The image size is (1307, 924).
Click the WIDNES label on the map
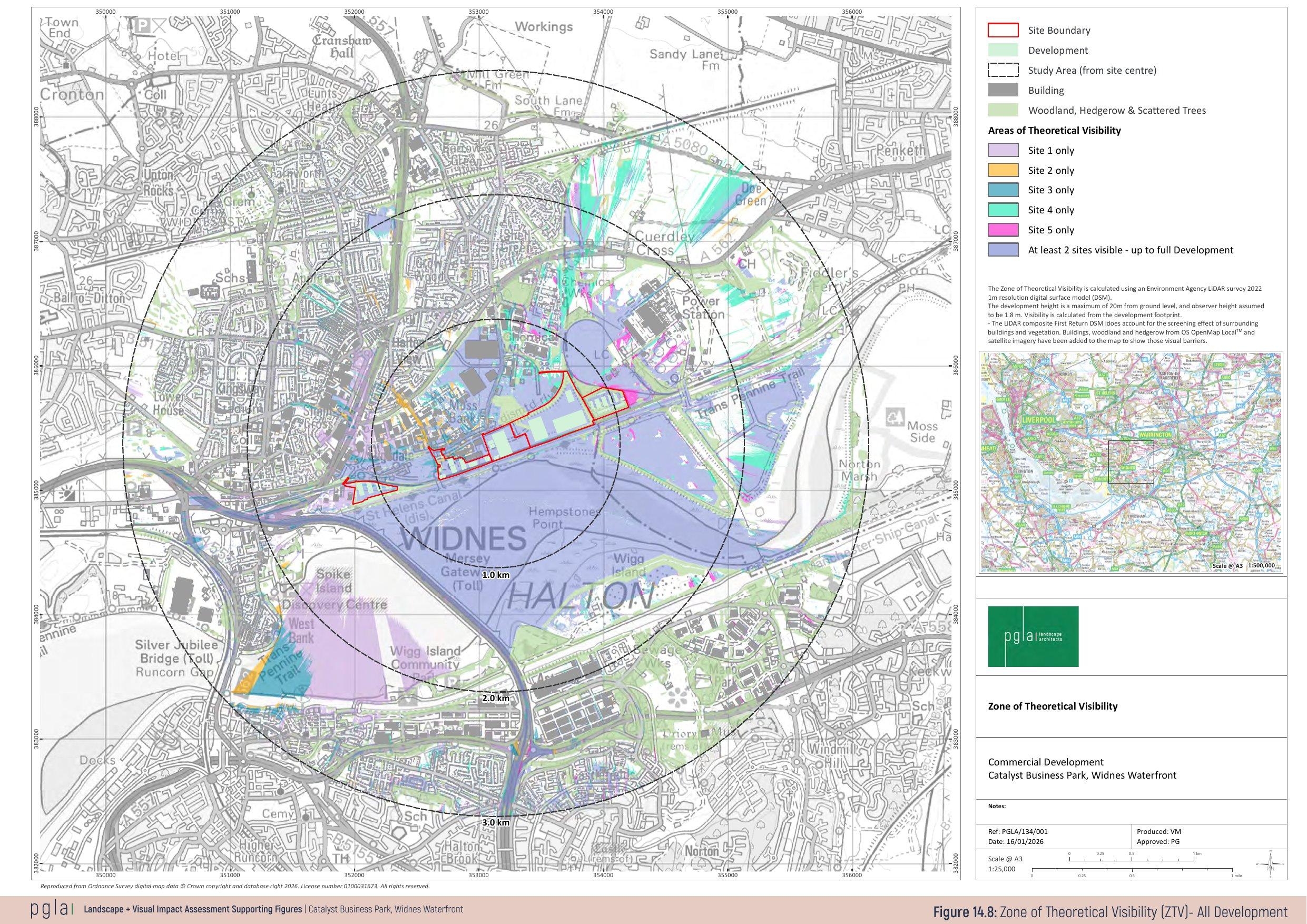pos(464,538)
